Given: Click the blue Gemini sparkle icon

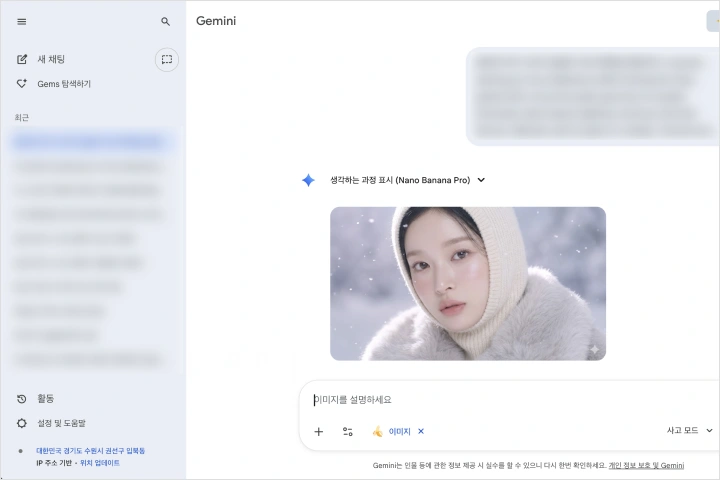Looking at the screenshot, I should pos(308,180).
